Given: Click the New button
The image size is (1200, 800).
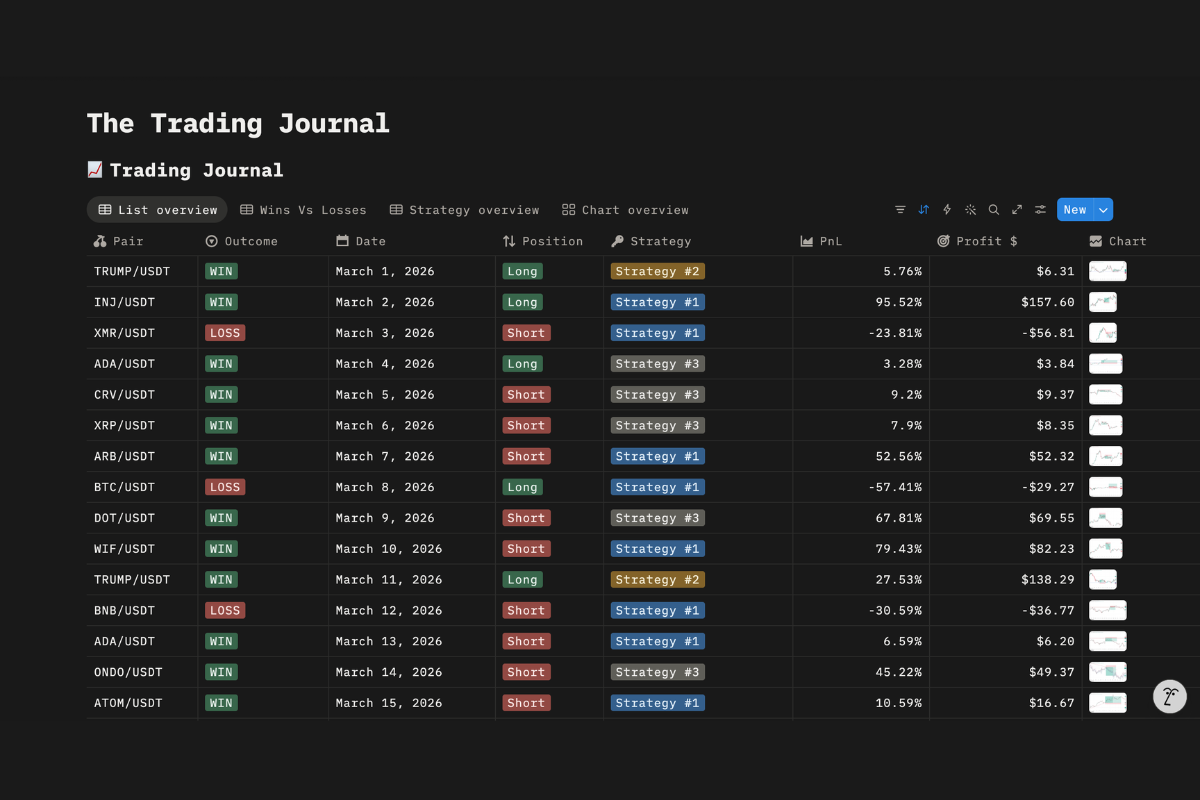Looking at the screenshot, I should (x=1075, y=210).
